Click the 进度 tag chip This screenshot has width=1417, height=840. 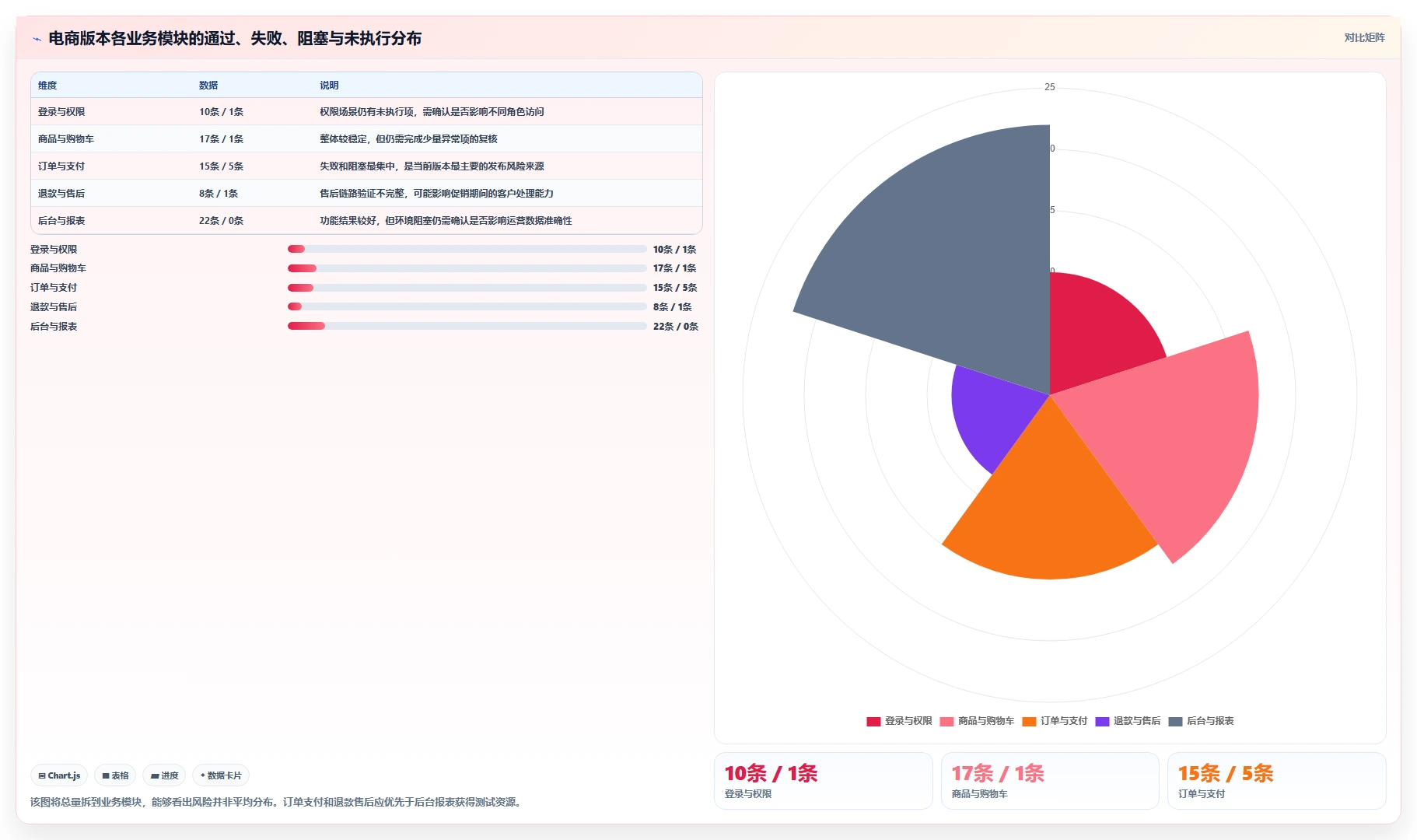coord(164,775)
